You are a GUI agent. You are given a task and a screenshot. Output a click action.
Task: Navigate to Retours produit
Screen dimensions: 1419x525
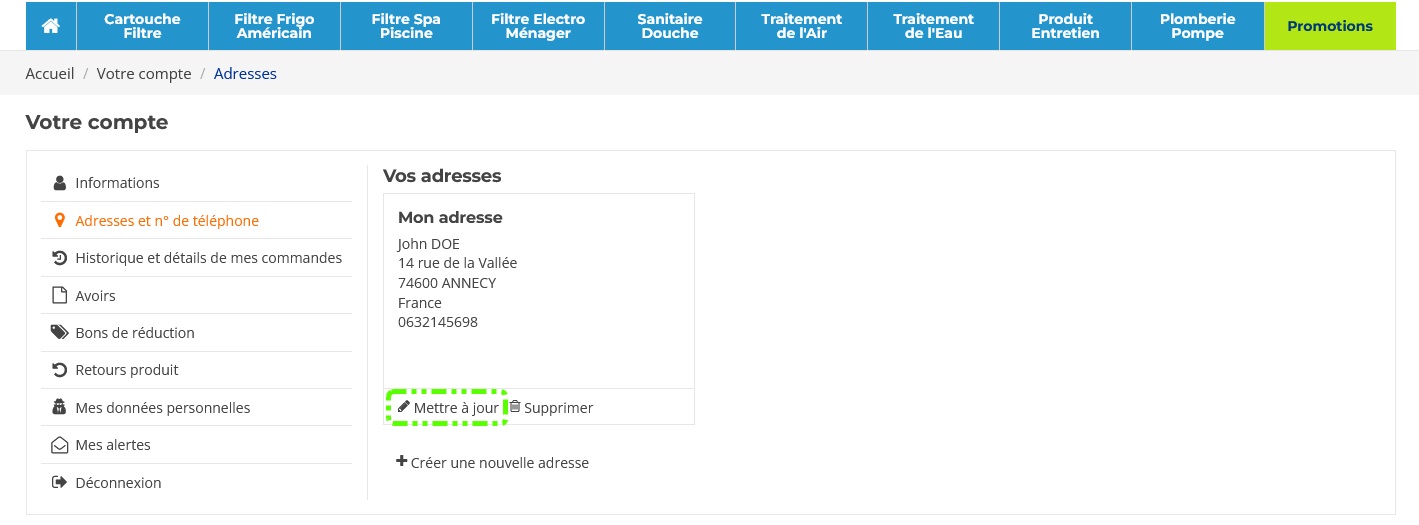click(126, 370)
